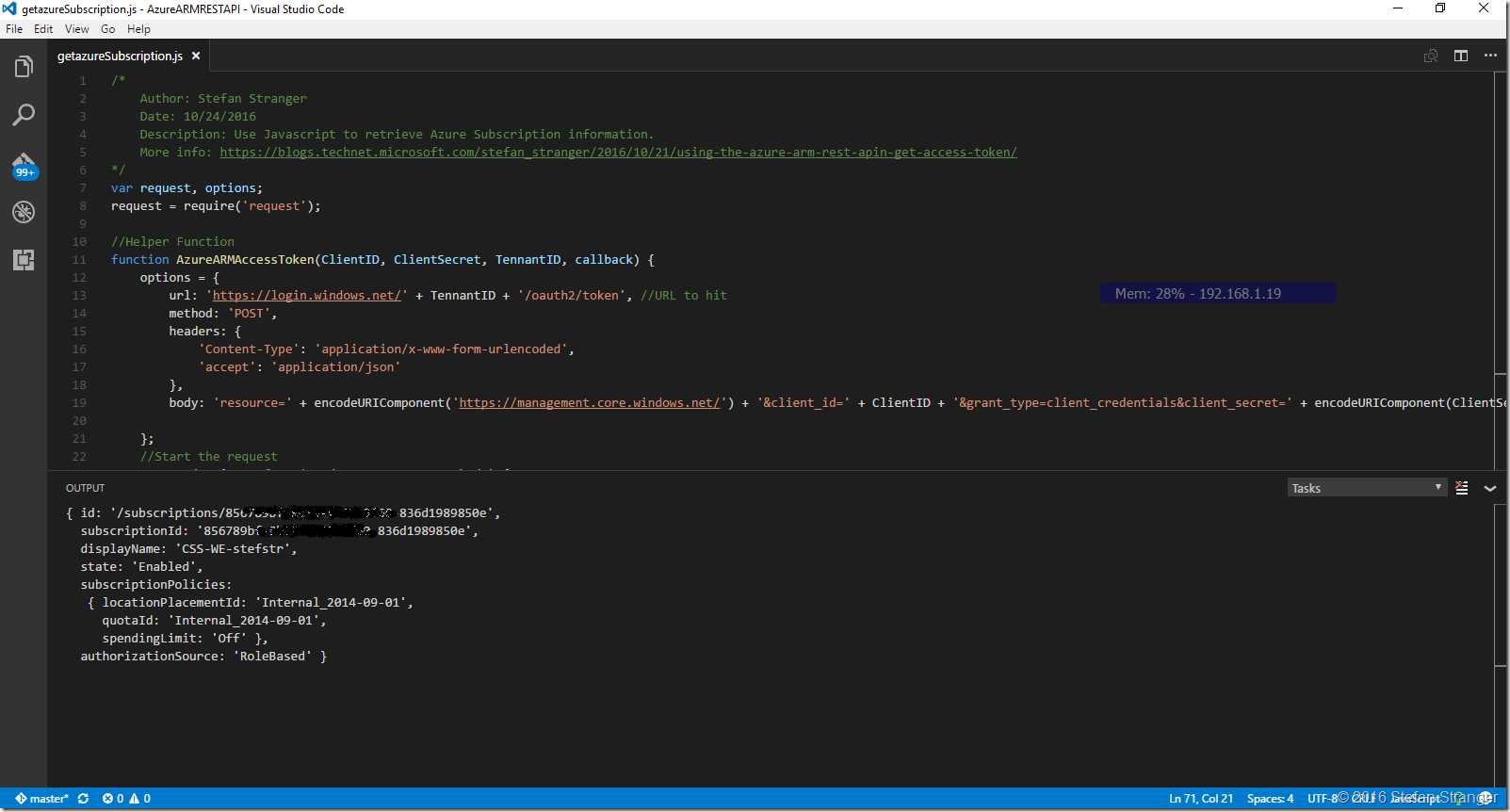Click the 'Mem: 28% - 192.168.1.19' overlay
The width and height of the screenshot is (1510, 812).
click(1218, 293)
